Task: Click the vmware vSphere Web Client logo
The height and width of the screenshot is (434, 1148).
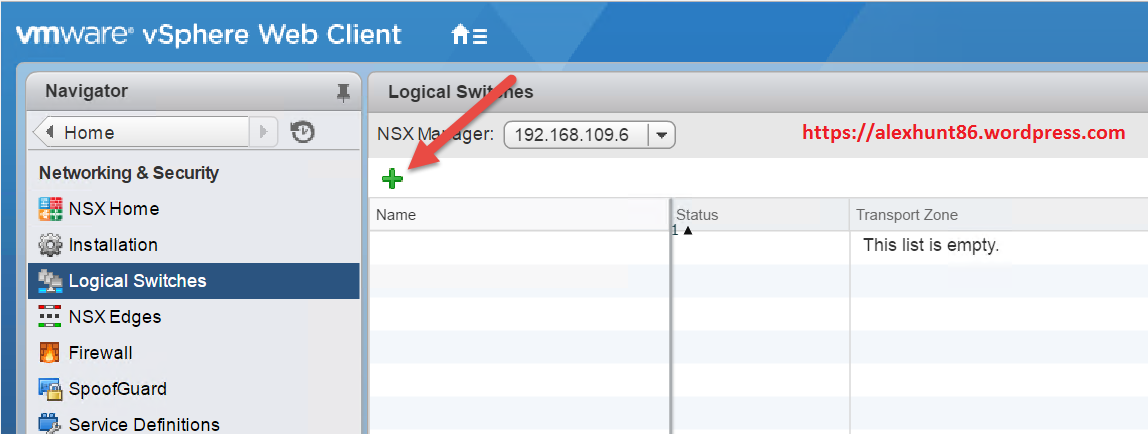Action: tap(209, 35)
